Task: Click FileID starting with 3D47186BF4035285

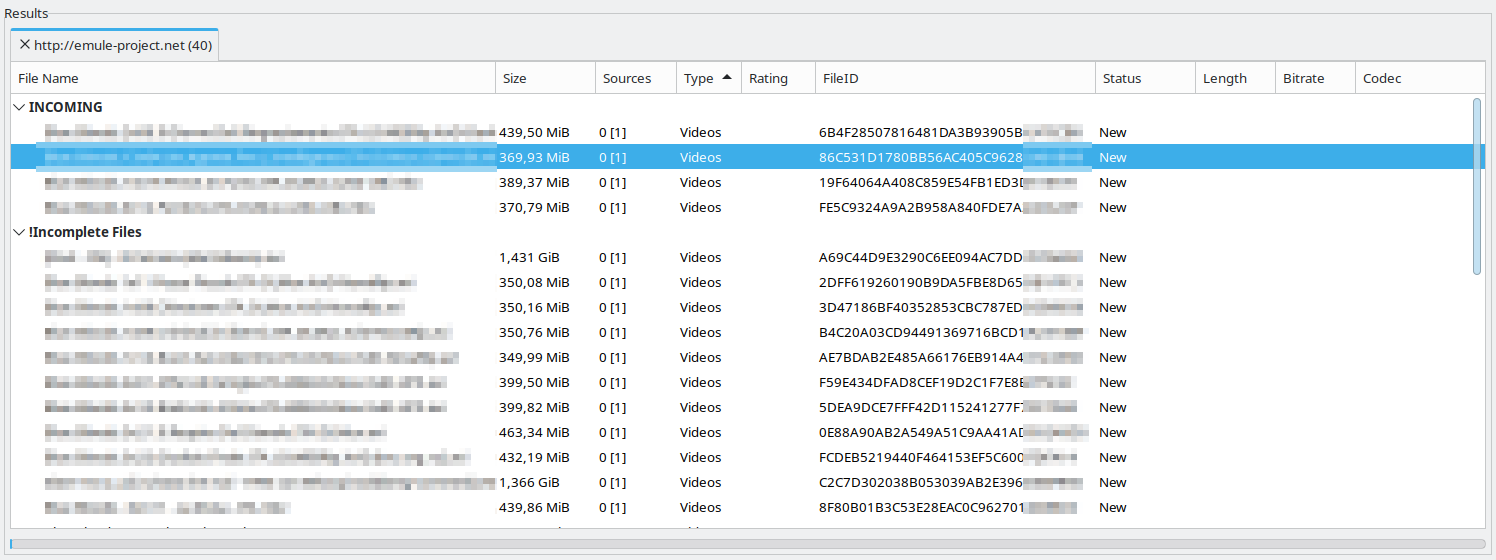Action: pyautogui.click(x=951, y=307)
